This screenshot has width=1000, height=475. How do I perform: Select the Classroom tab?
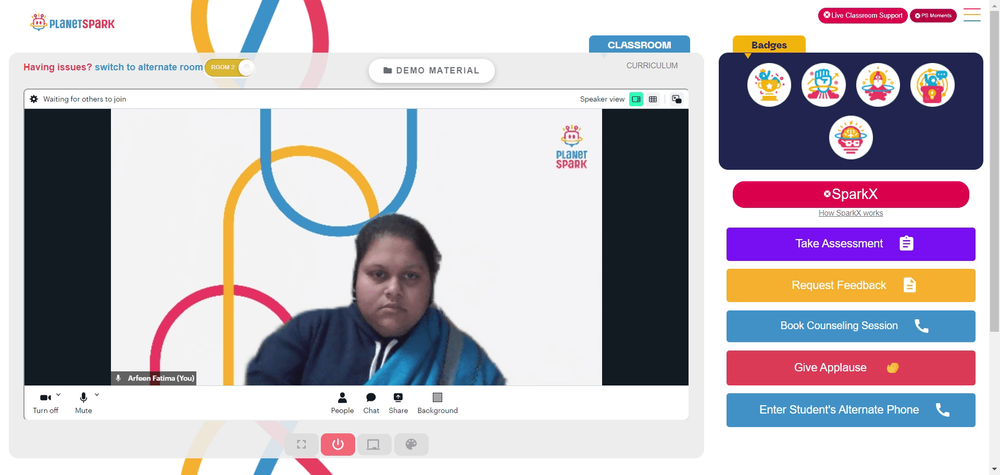point(639,45)
